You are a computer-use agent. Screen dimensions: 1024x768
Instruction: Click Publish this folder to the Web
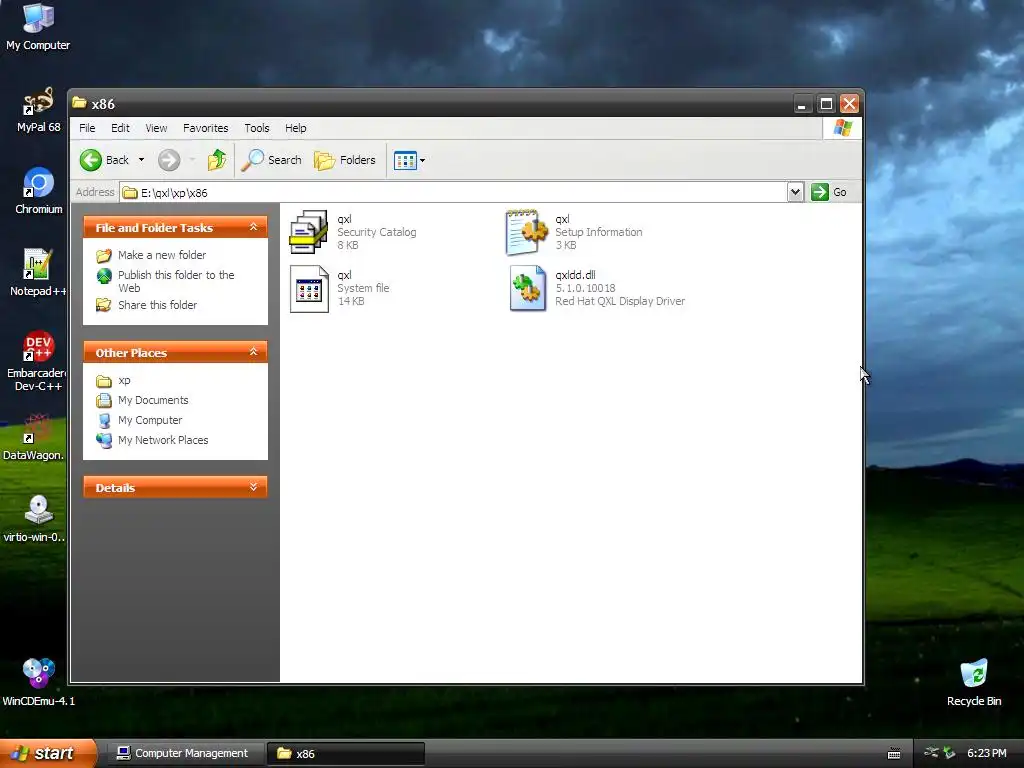tap(176, 281)
